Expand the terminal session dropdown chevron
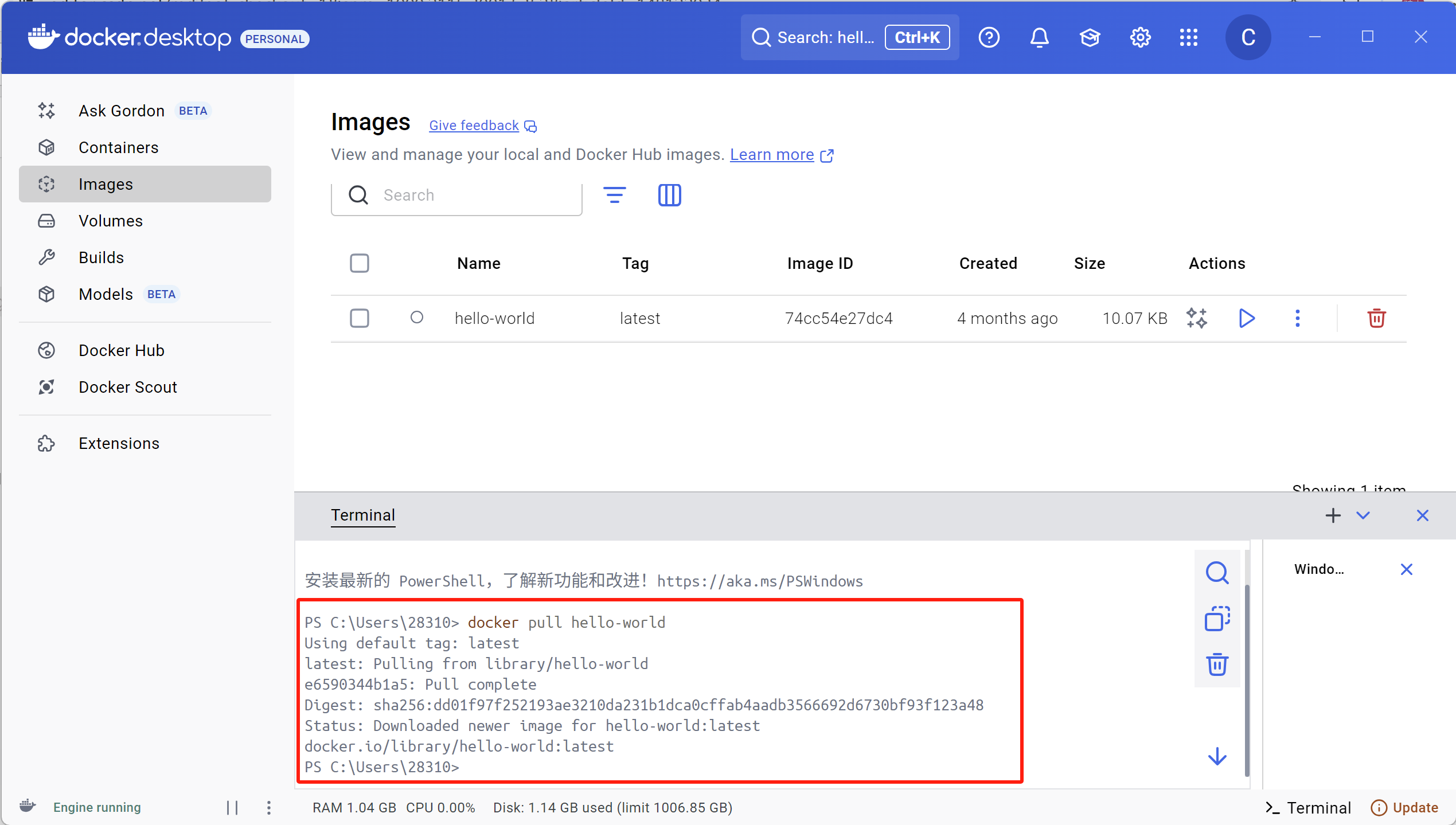 [1363, 515]
